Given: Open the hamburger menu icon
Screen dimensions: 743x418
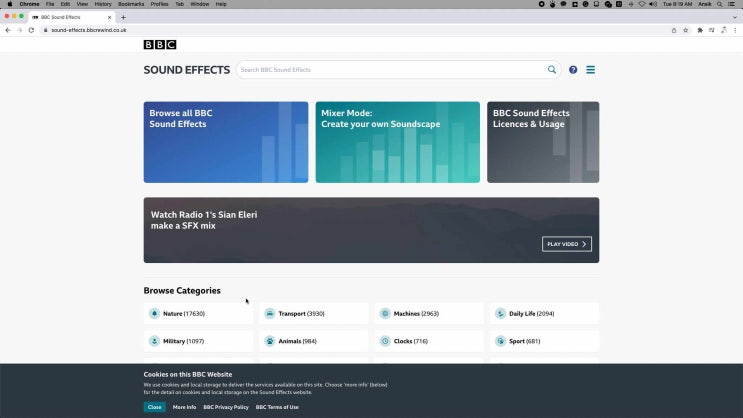Looking at the screenshot, I should tap(590, 70).
